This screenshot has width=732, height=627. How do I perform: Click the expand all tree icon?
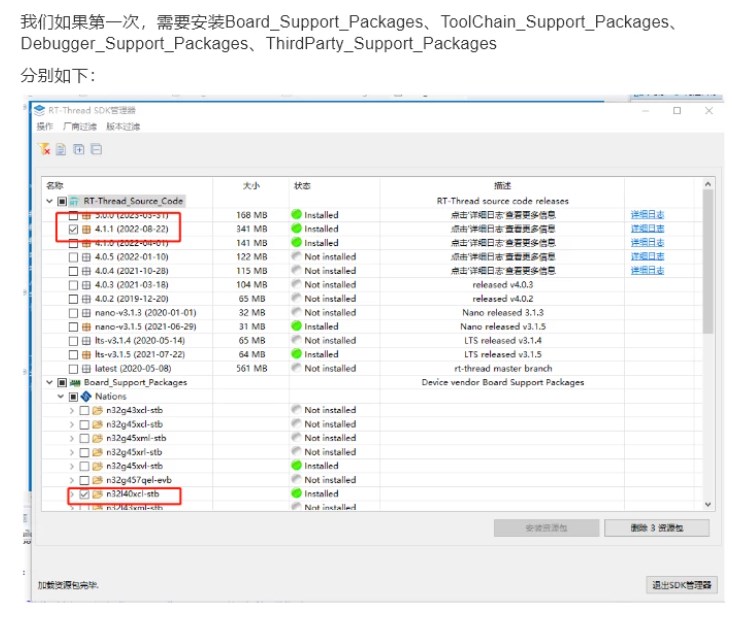point(79,149)
